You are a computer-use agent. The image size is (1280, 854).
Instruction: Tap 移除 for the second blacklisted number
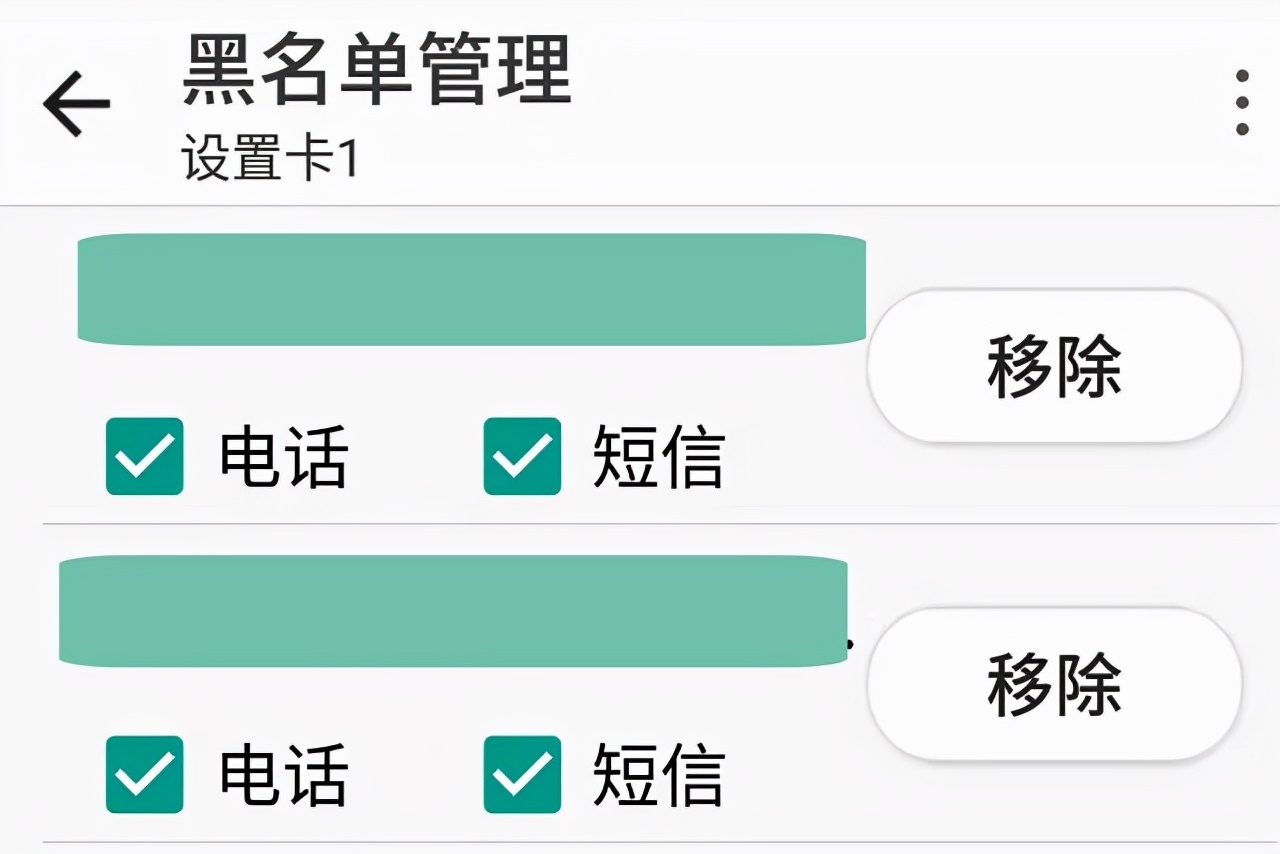point(1054,685)
